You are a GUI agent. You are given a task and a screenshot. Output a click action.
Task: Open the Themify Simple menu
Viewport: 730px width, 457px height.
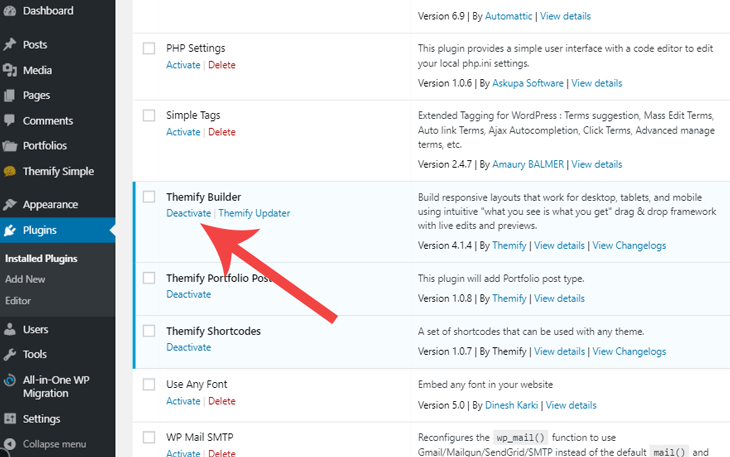click(x=58, y=172)
